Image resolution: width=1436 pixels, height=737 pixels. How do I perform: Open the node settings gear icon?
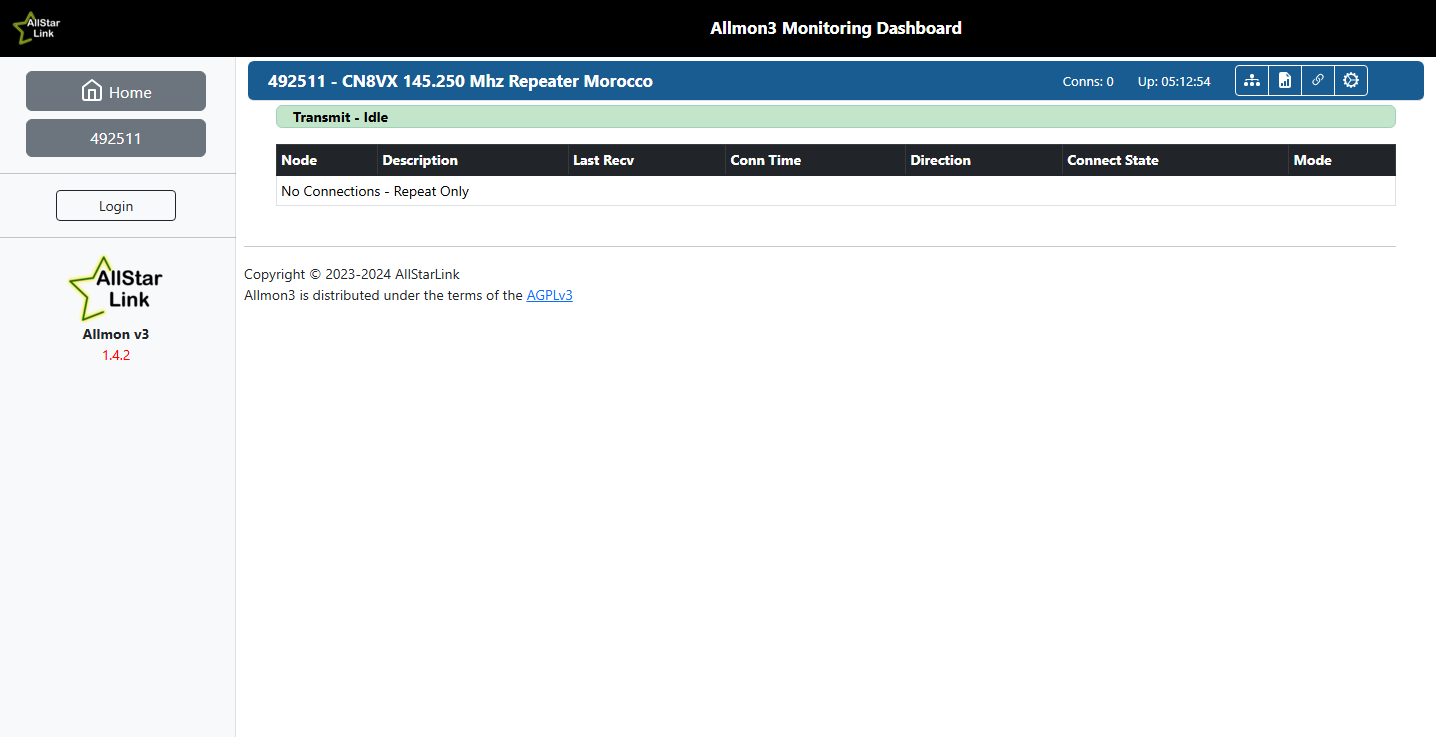click(1351, 81)
